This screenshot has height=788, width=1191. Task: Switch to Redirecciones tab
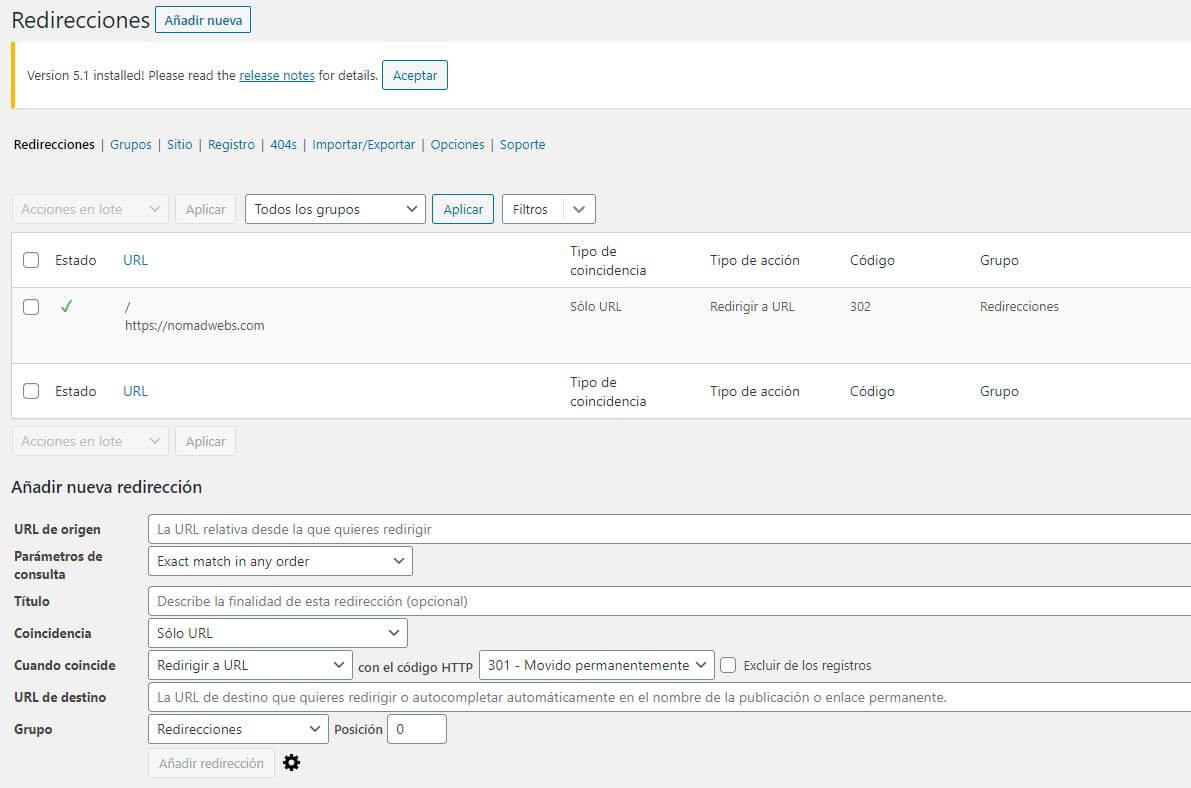click(54, 144)
